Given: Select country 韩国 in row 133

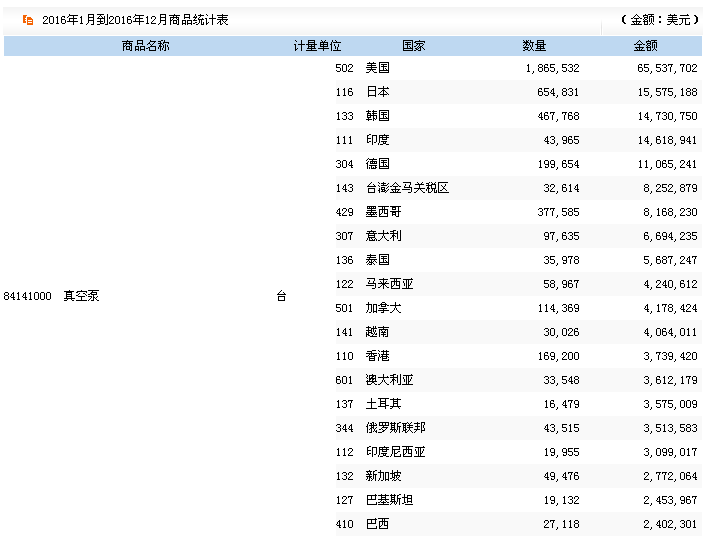Looking at the screenshot, I should [378, 116].
